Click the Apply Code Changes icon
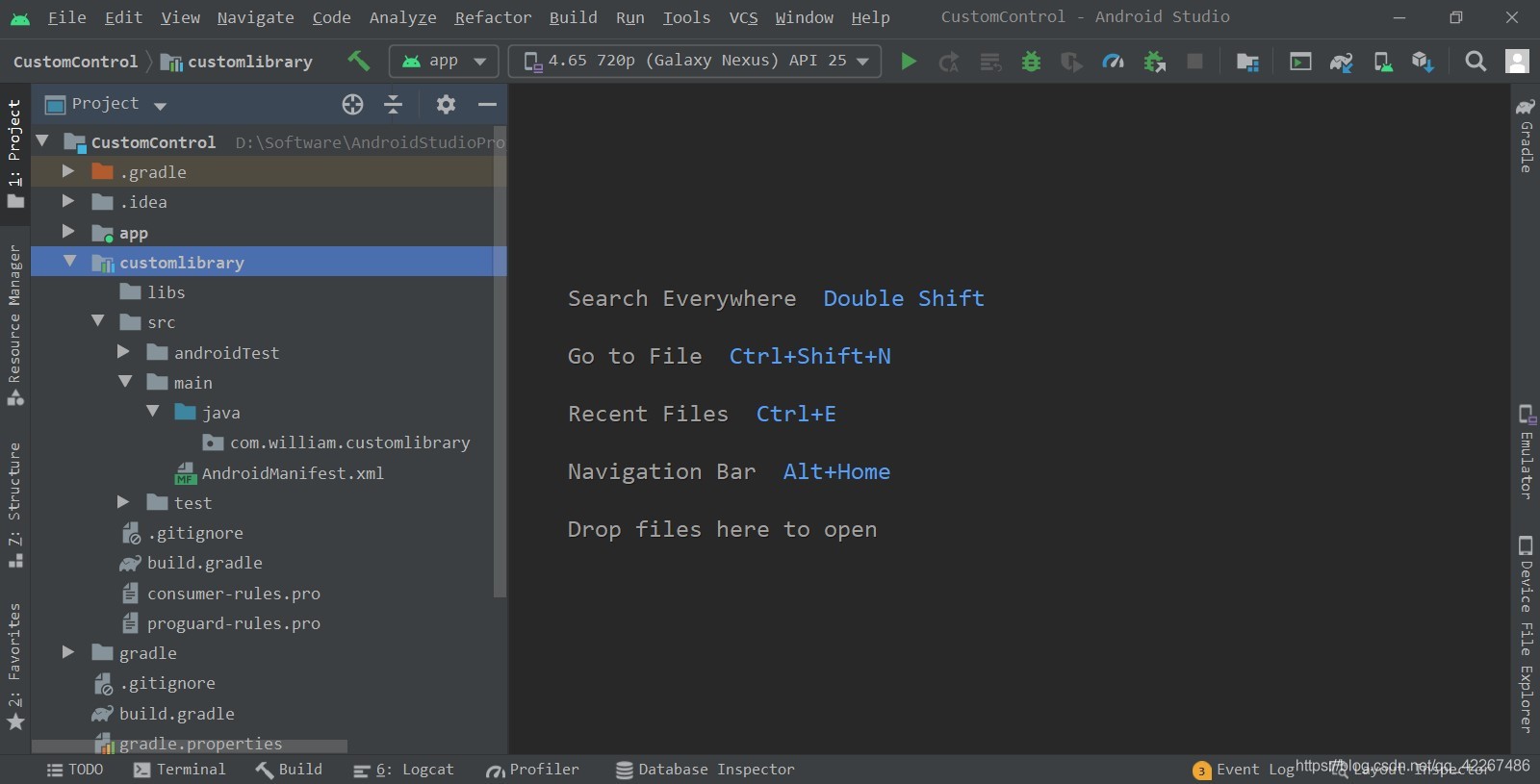Viewport: 1540px width, 784px height. click(x=990, y=62)
